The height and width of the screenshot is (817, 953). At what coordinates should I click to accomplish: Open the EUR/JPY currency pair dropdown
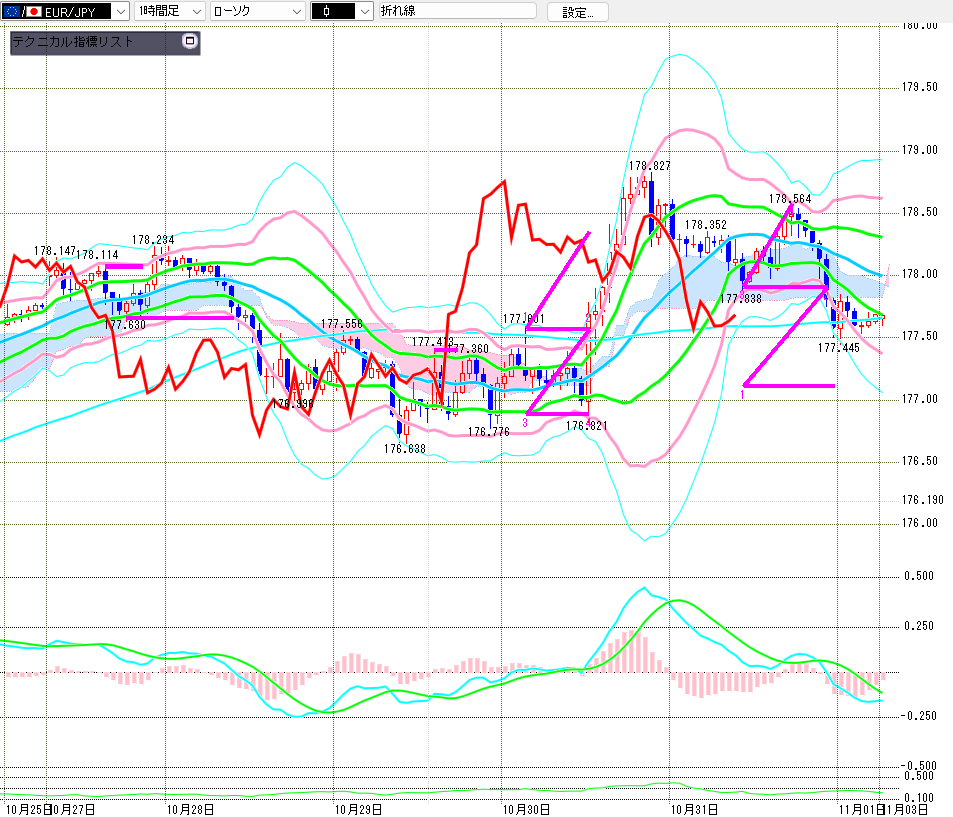coord(120,12)
